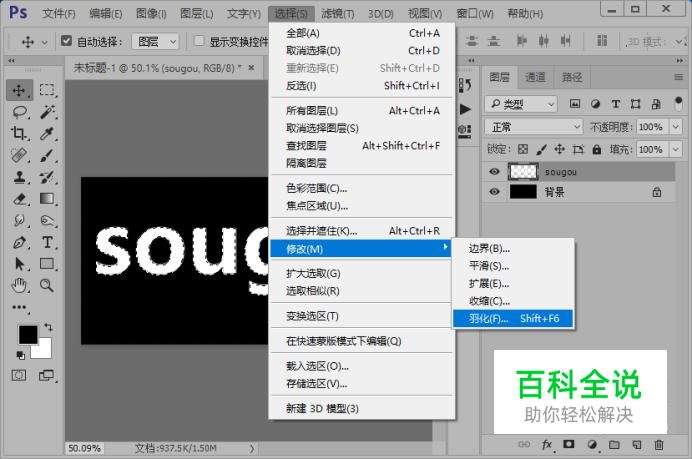Select the Brush tool
Viewport: 692px width, 459px height.
47,155
